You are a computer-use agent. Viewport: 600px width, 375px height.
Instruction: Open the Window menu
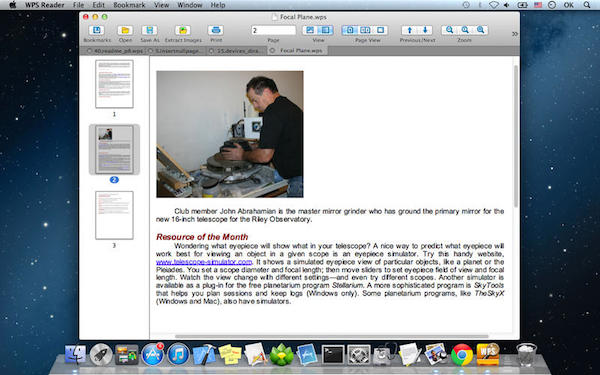click(190, 5)
